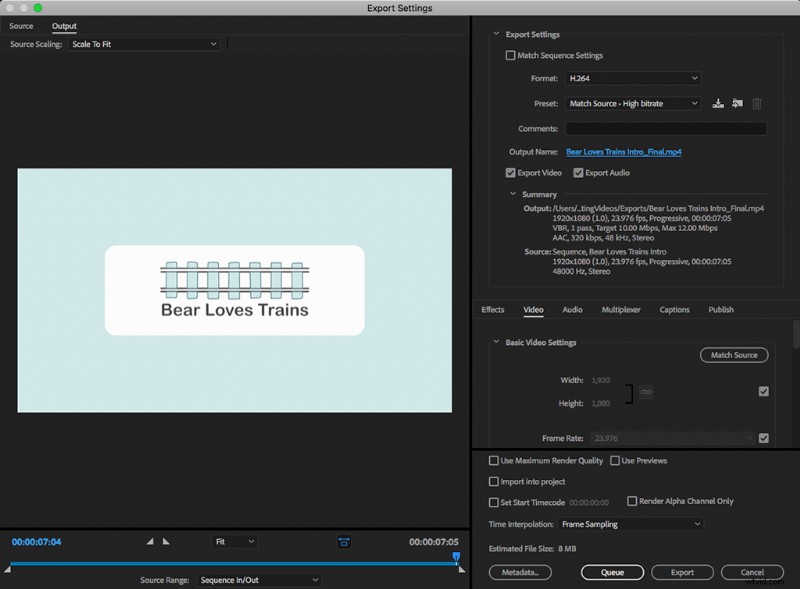
Task: Click the Set In Point marker icon
Action: (x=152, y=540)
